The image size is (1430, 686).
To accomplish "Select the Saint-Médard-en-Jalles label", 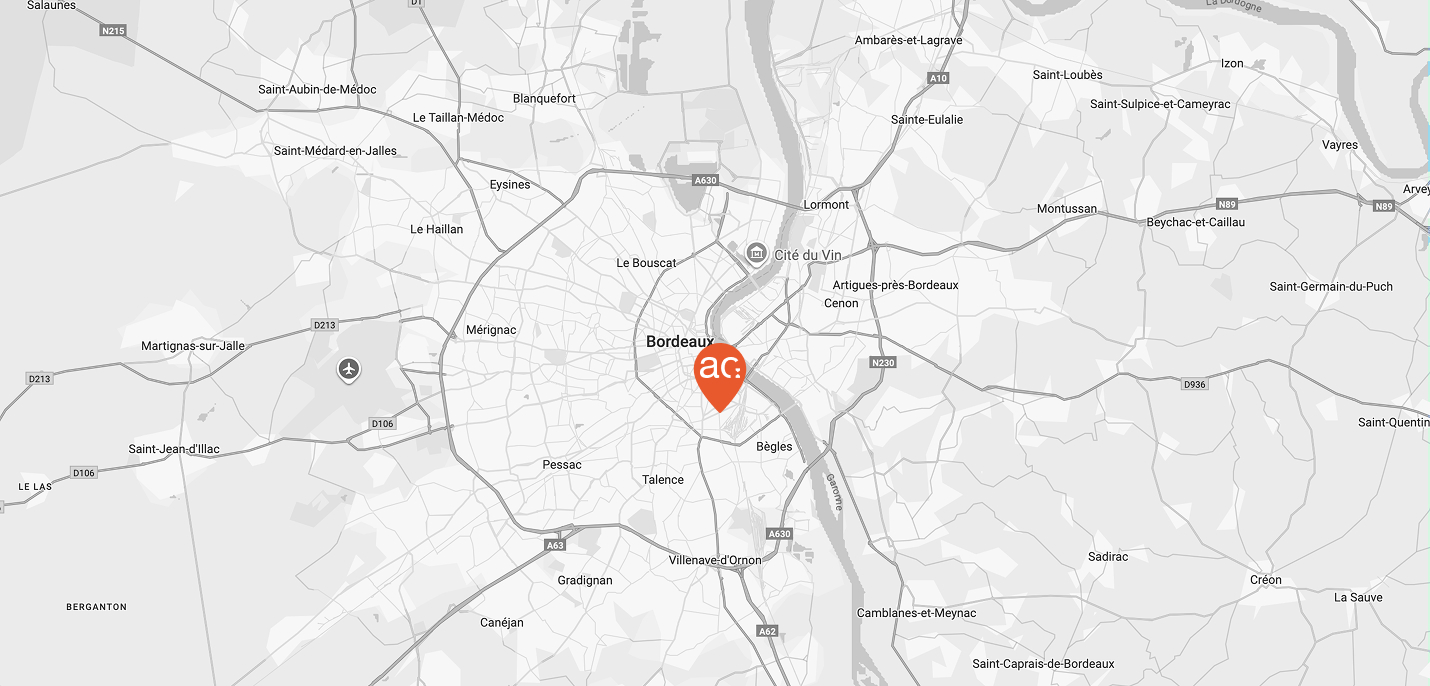I will pos(335,151).
